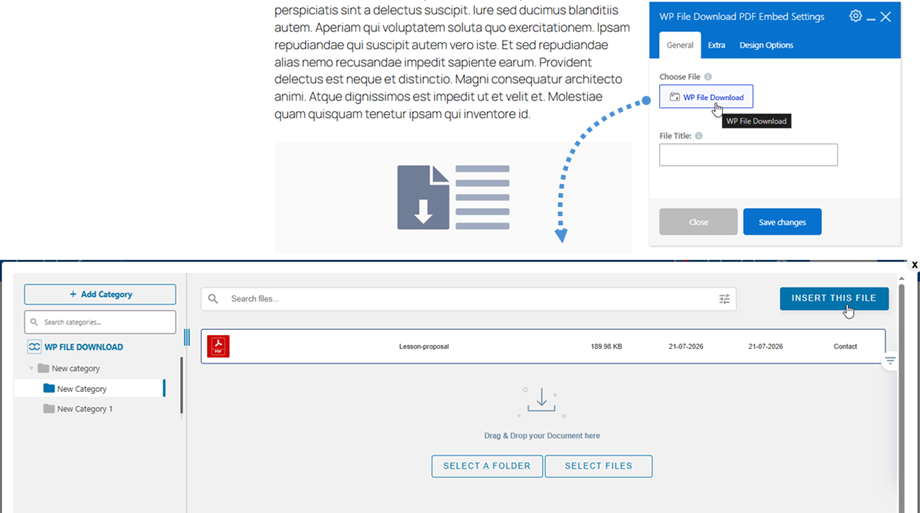This screenshot has height=513, width=920.
Task: Click the search files magnifier icon
Action: point(213,299)
